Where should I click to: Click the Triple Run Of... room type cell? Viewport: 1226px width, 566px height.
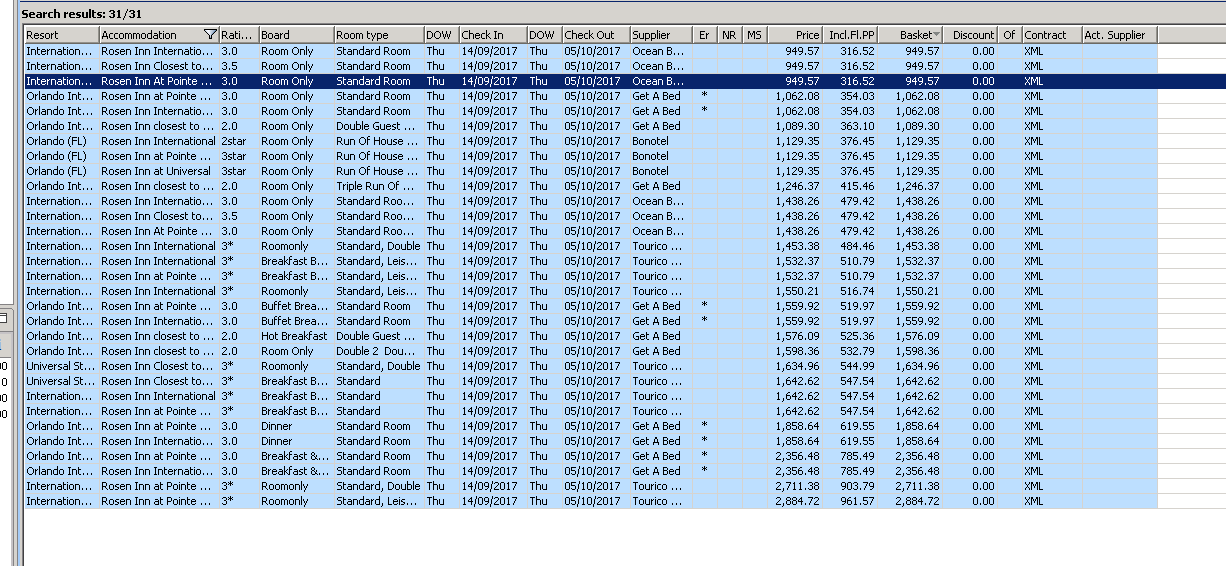click(x=374, y=186)
